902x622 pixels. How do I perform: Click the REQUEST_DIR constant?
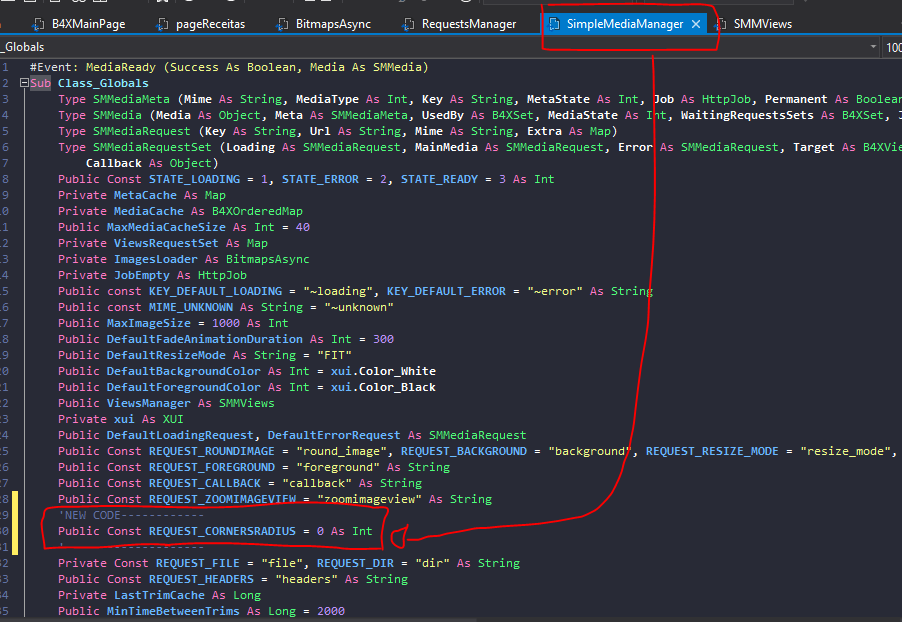355,563
